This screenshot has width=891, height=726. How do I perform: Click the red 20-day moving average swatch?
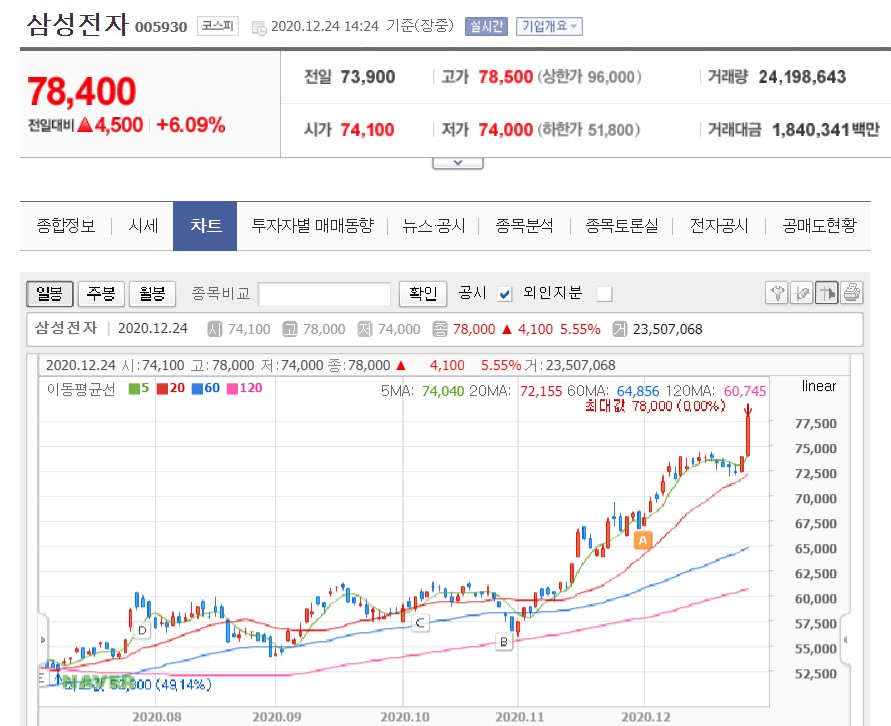tap(163, 389)
